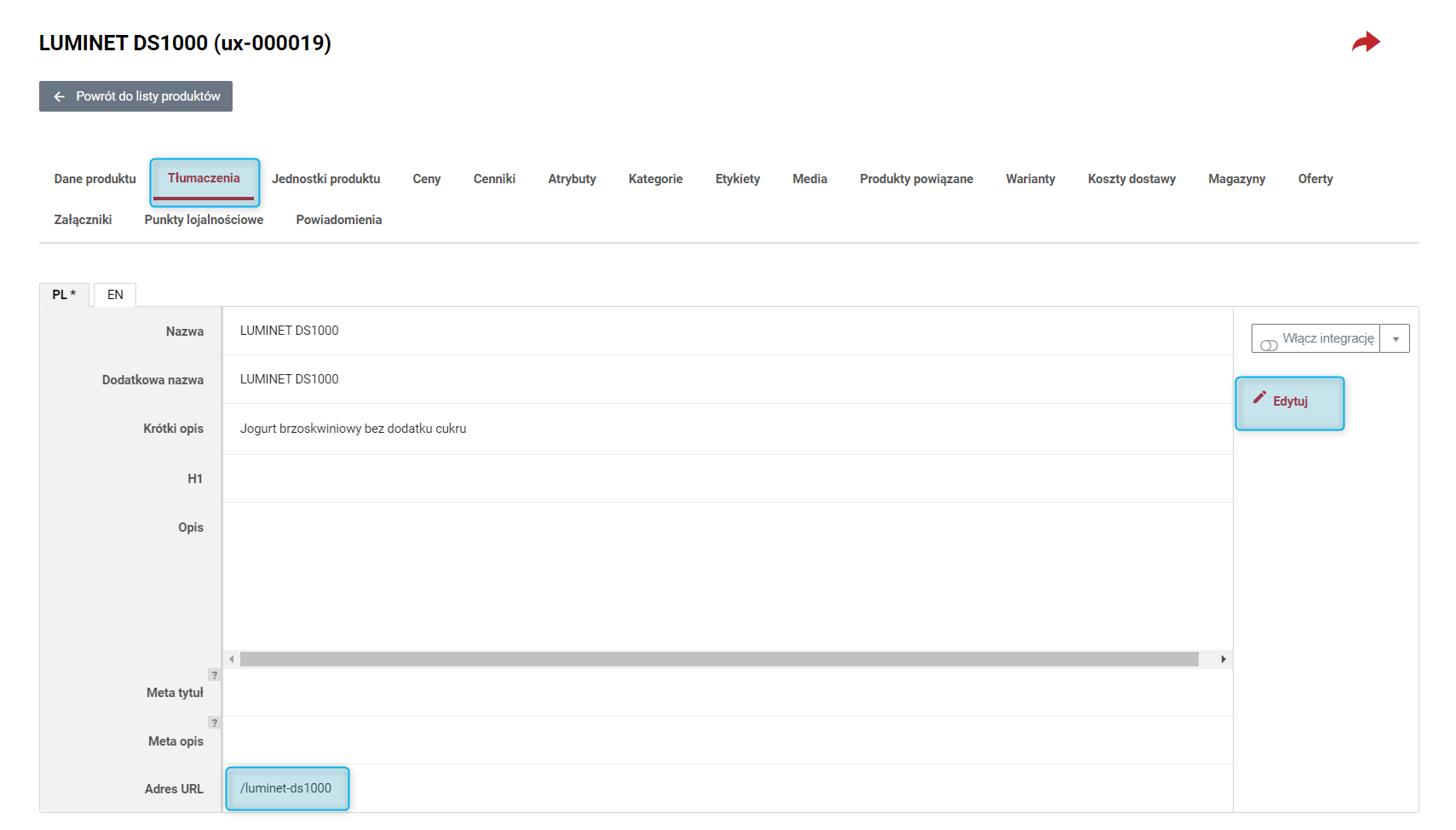This screenshot has height=830, width=1456.
Task: Click the red share arrow icon
Action: [1366, 42]
